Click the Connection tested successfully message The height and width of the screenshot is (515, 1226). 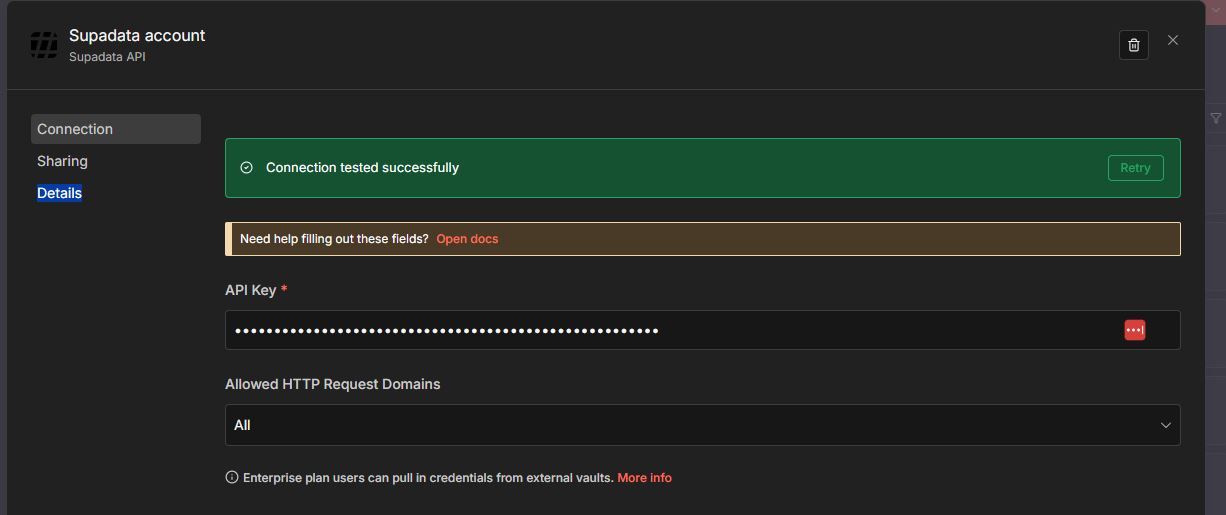362,167
